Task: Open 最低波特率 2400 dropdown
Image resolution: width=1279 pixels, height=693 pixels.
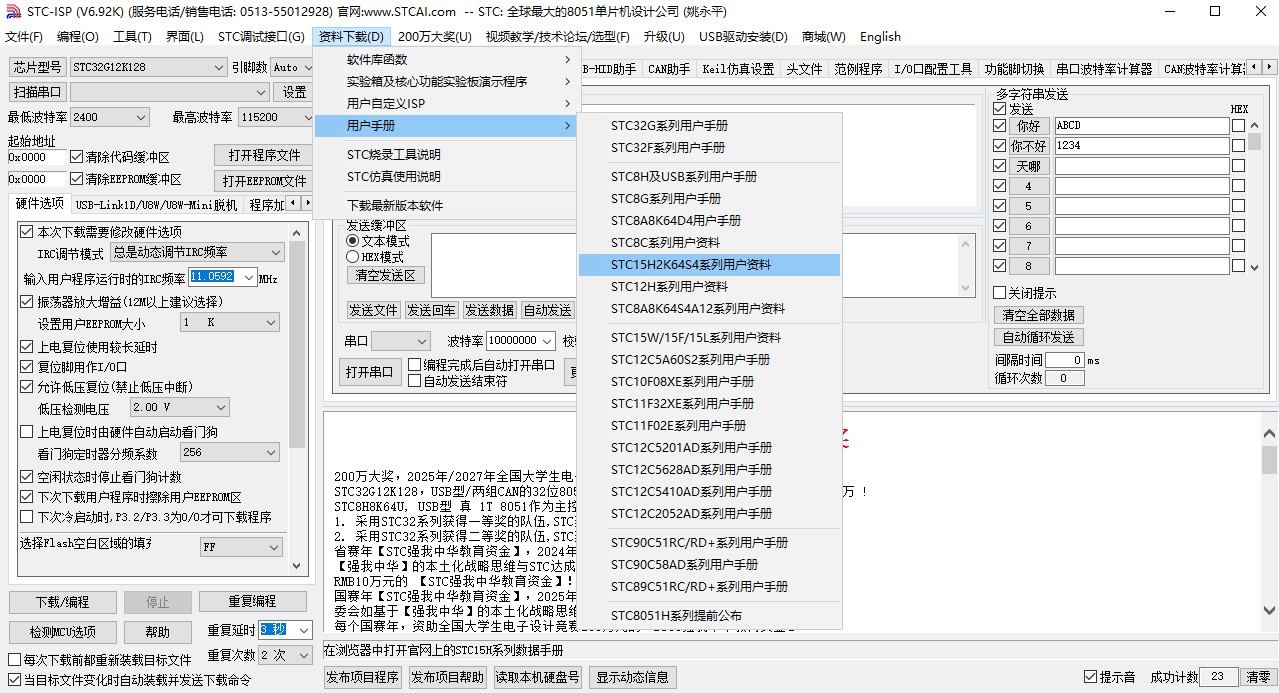Action: point(110,117)
